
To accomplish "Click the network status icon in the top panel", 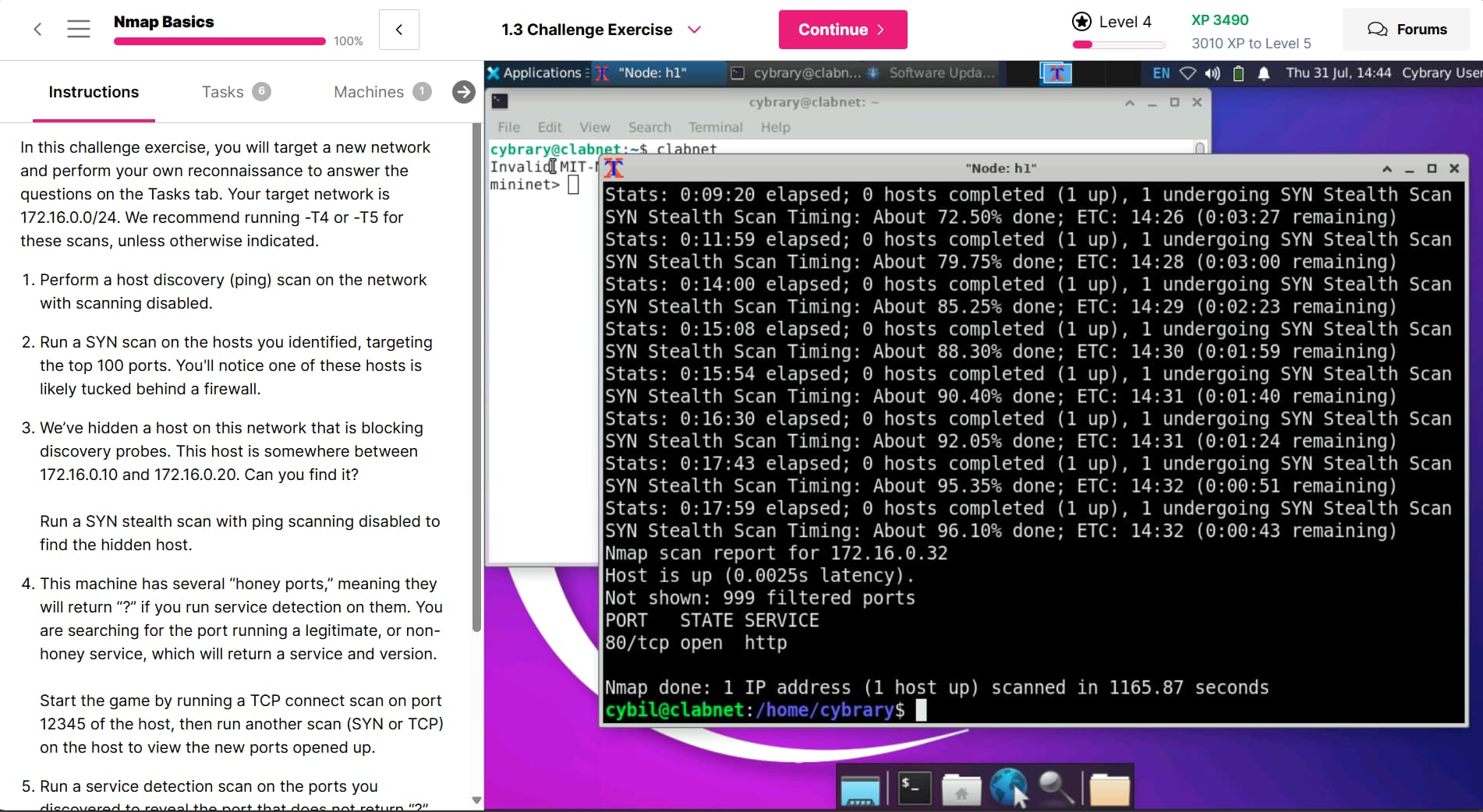I will [x=1187, y=73].
